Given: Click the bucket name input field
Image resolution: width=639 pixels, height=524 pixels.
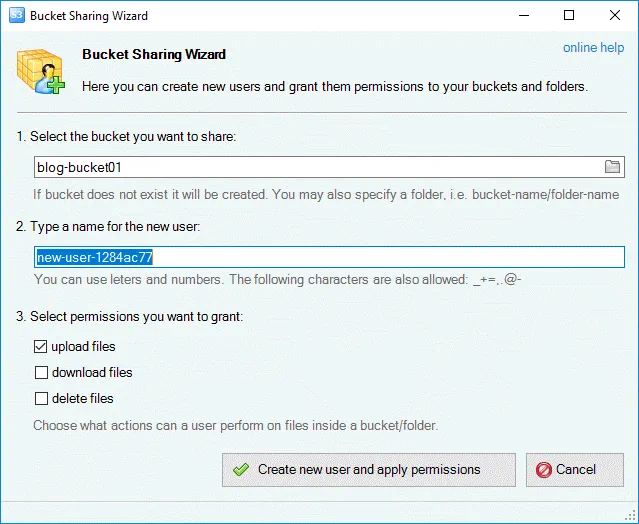Looking at the screenshot, I should click(x=315, y=166).
